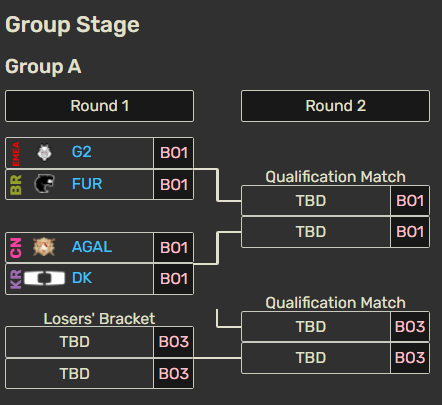442x405 pixels.
Task: Open the FUR team link
Action: coord(87,184)
